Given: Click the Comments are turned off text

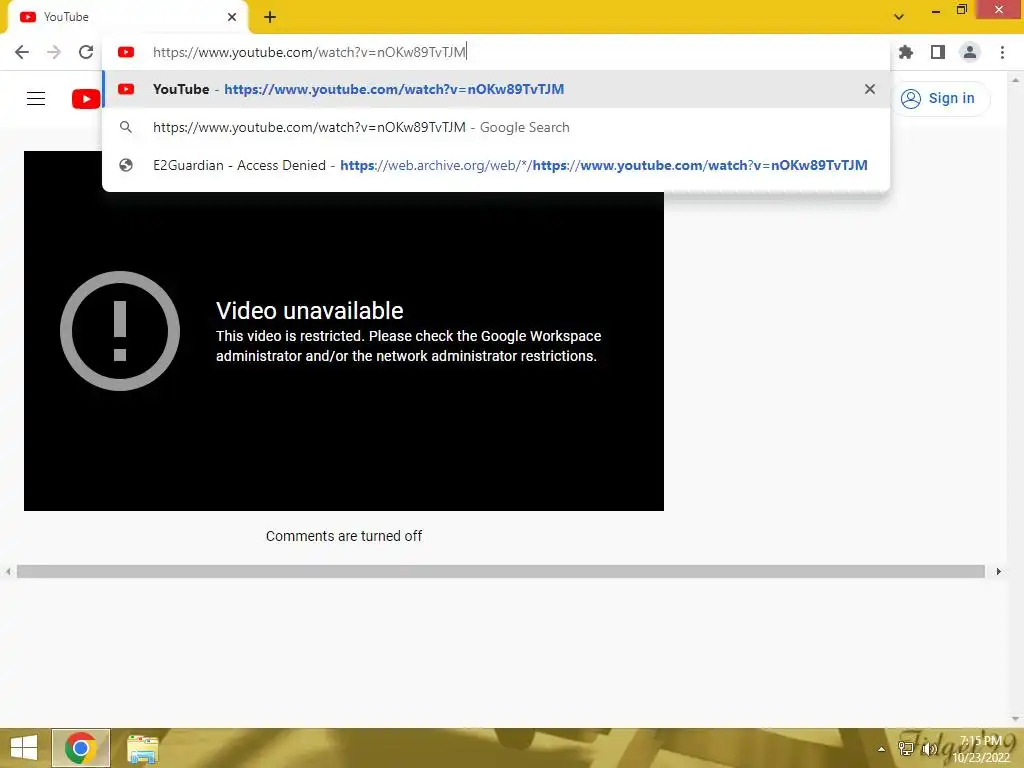Looking at the screenshot, I should [344, 536].
